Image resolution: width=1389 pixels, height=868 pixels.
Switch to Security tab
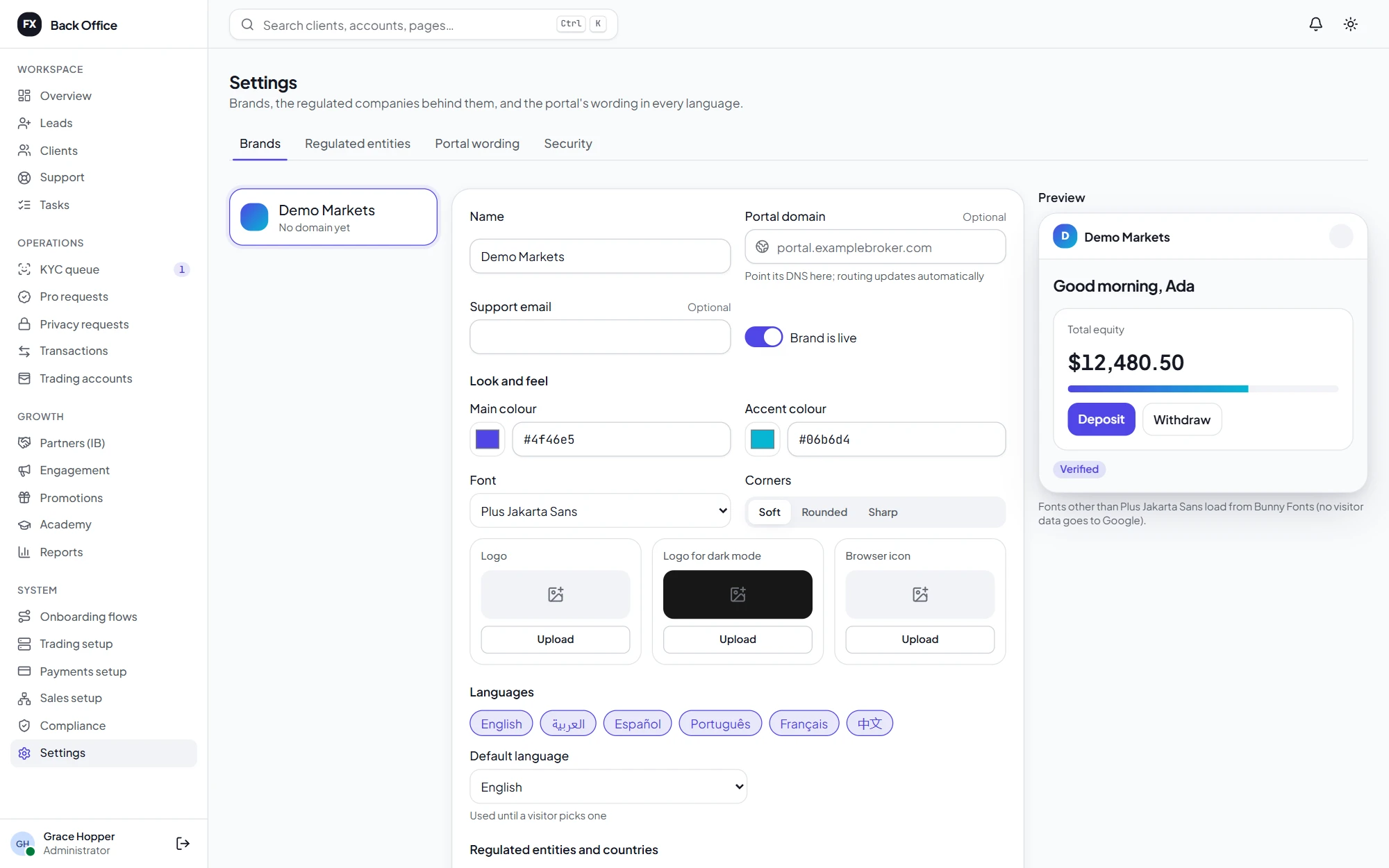pyautogui.click(x=568, y=144)
